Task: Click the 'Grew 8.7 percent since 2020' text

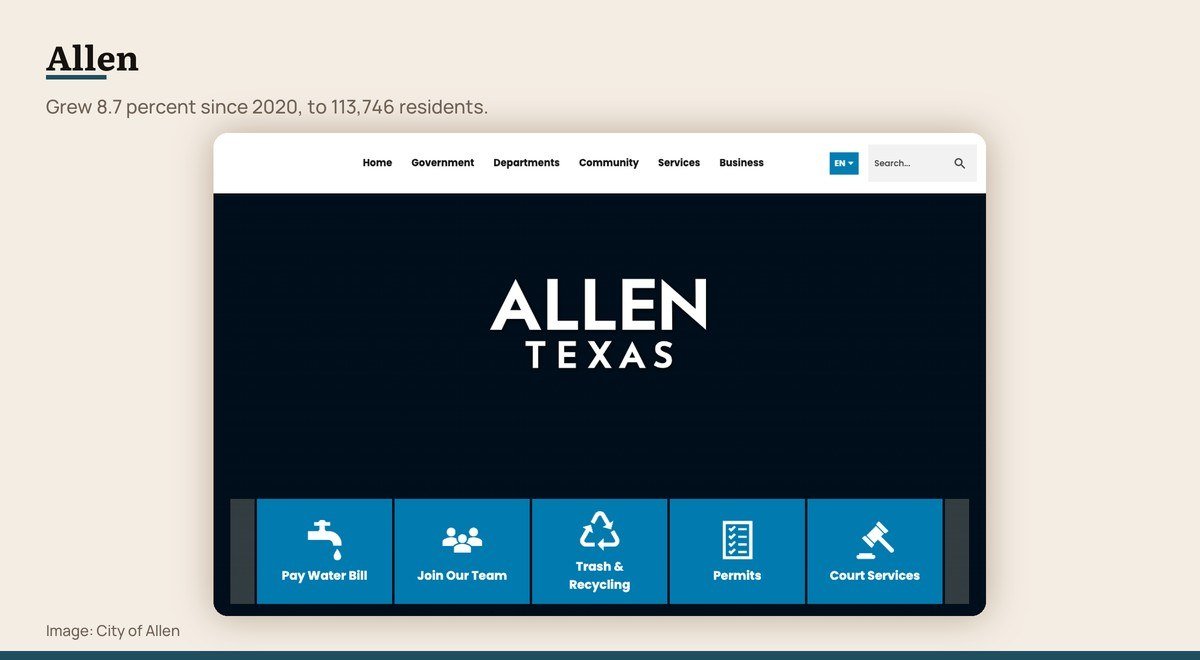Action: pyautogui.click(x=173, y=107)
